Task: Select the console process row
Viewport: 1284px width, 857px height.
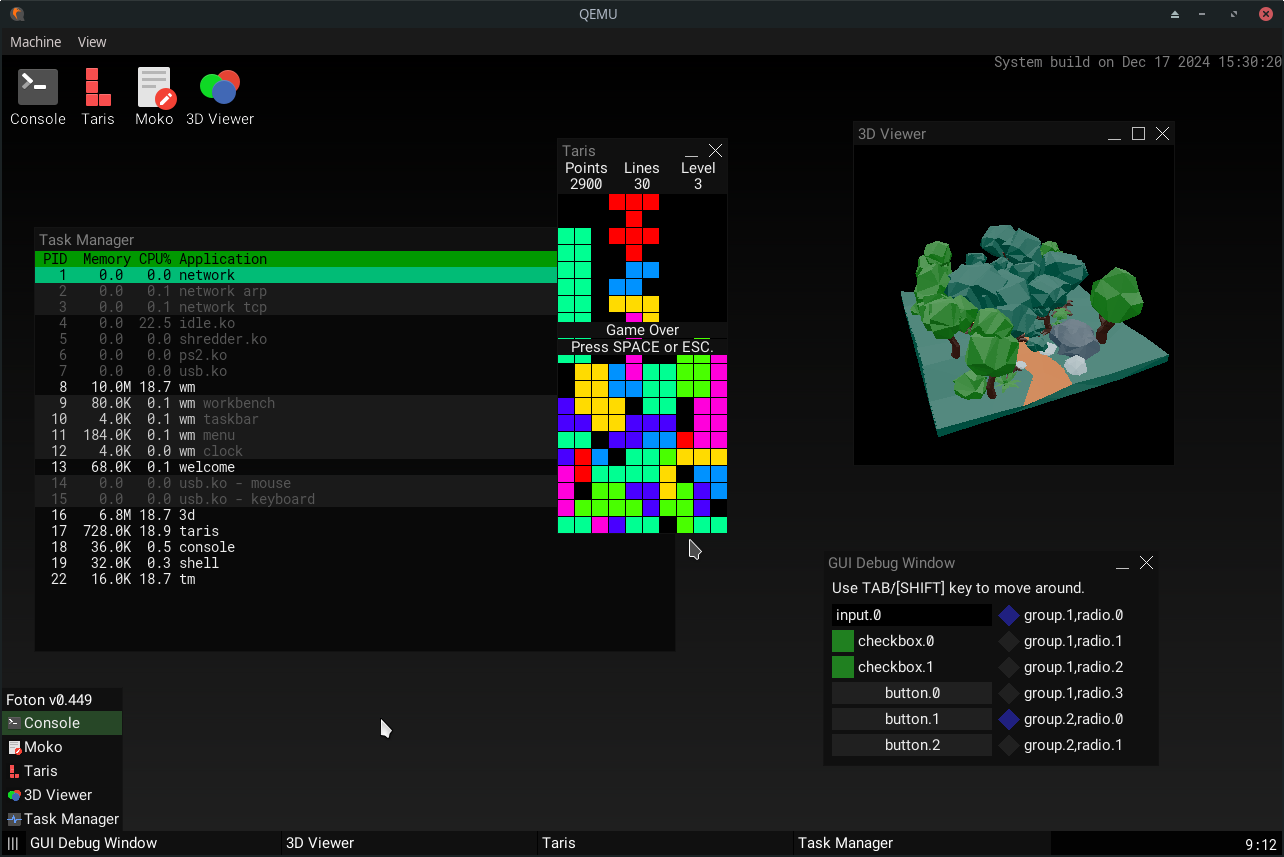Action: click(355, 547)
